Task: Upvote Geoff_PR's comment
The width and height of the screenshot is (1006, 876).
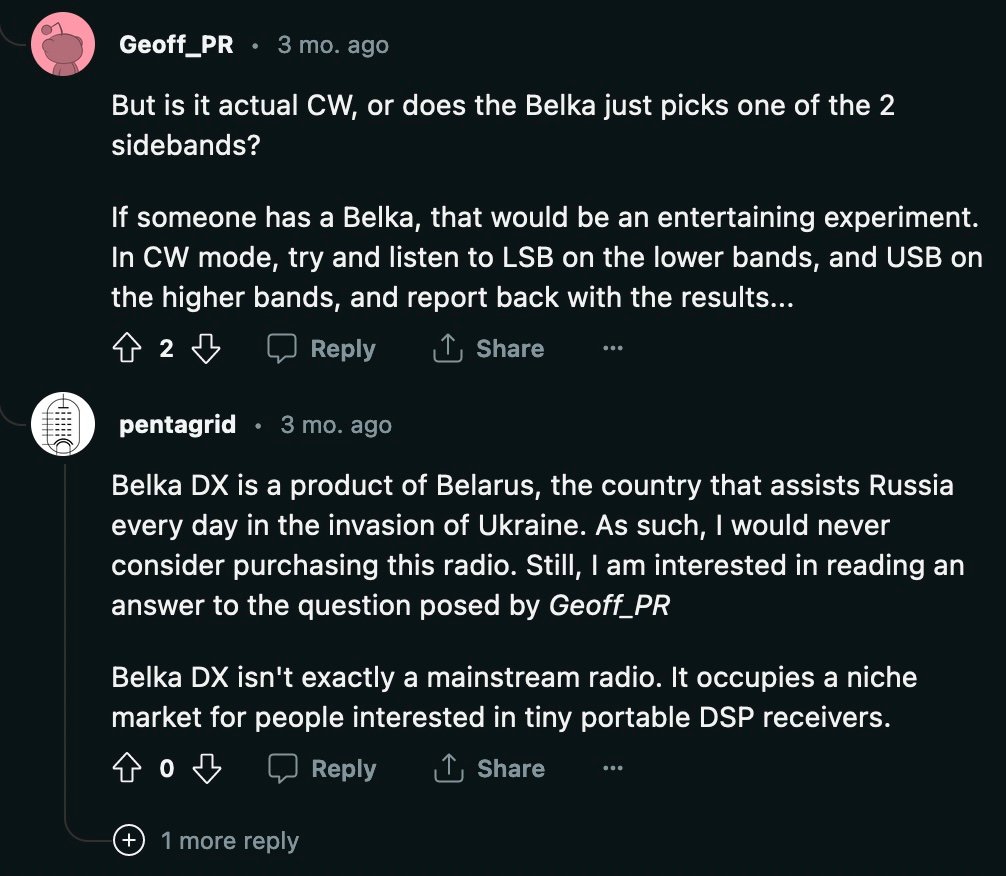Action: [127, 349]
